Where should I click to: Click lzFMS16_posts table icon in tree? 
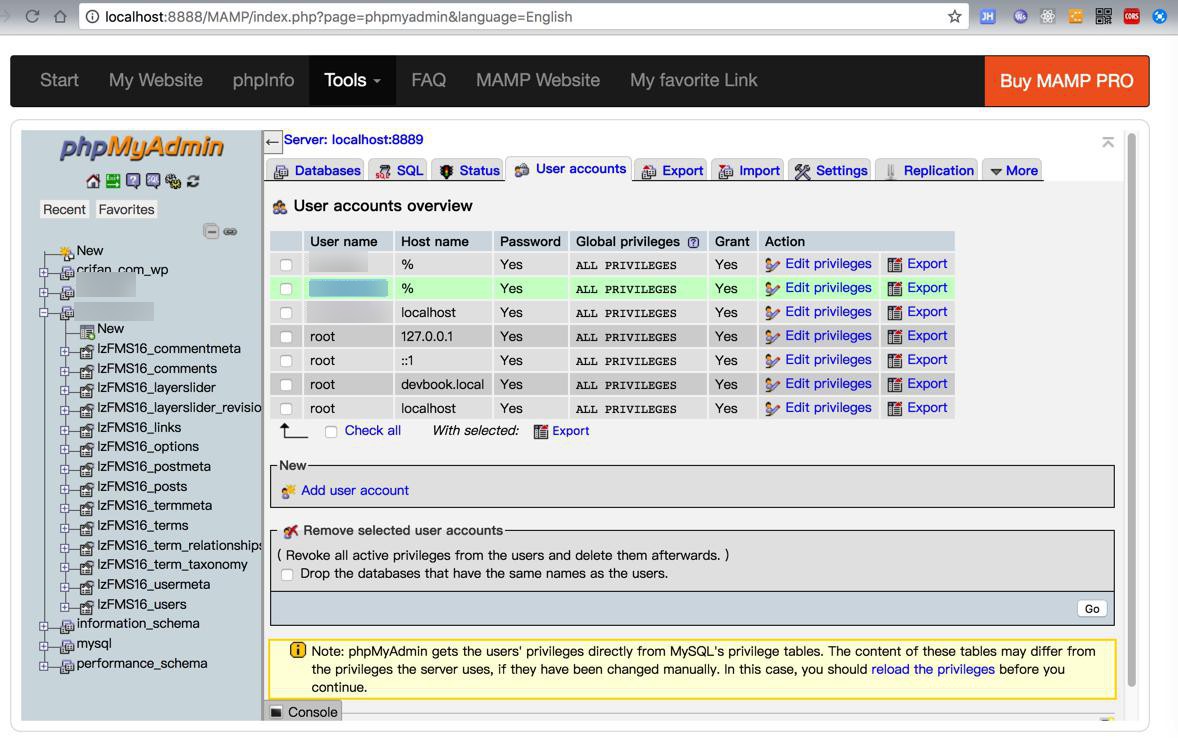pyautogui.click(x=86, y=488)
